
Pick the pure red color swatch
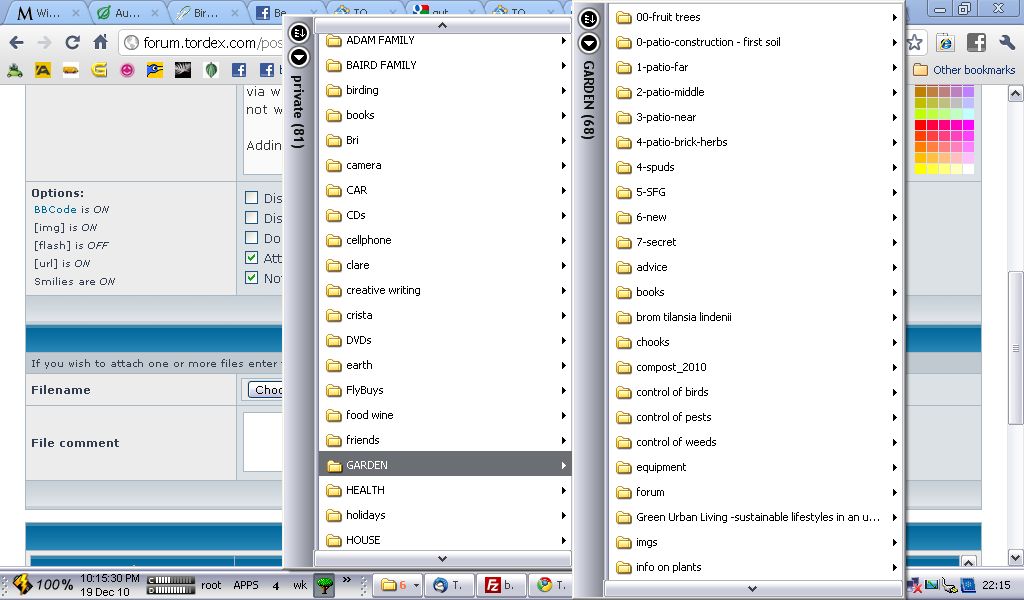click(x=921, y=125)
